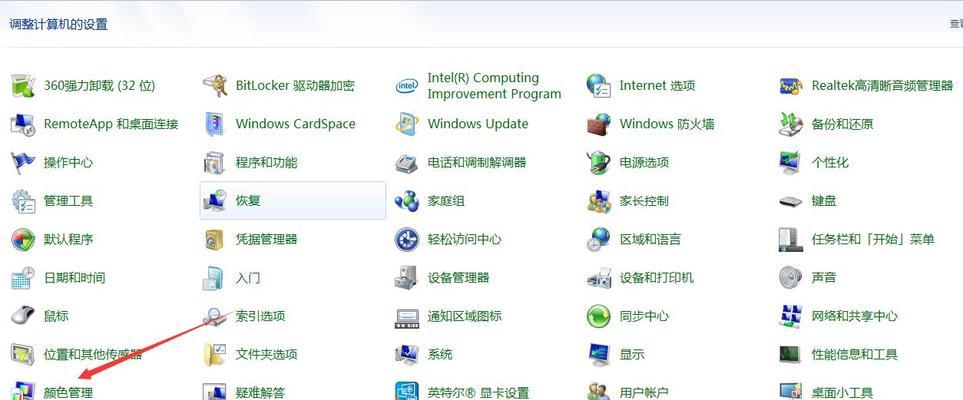Image resolution: width=963 pixels, height=400 pixels.
Task: Open the 性能信息和工具 icon
Action: click(791, 355)
